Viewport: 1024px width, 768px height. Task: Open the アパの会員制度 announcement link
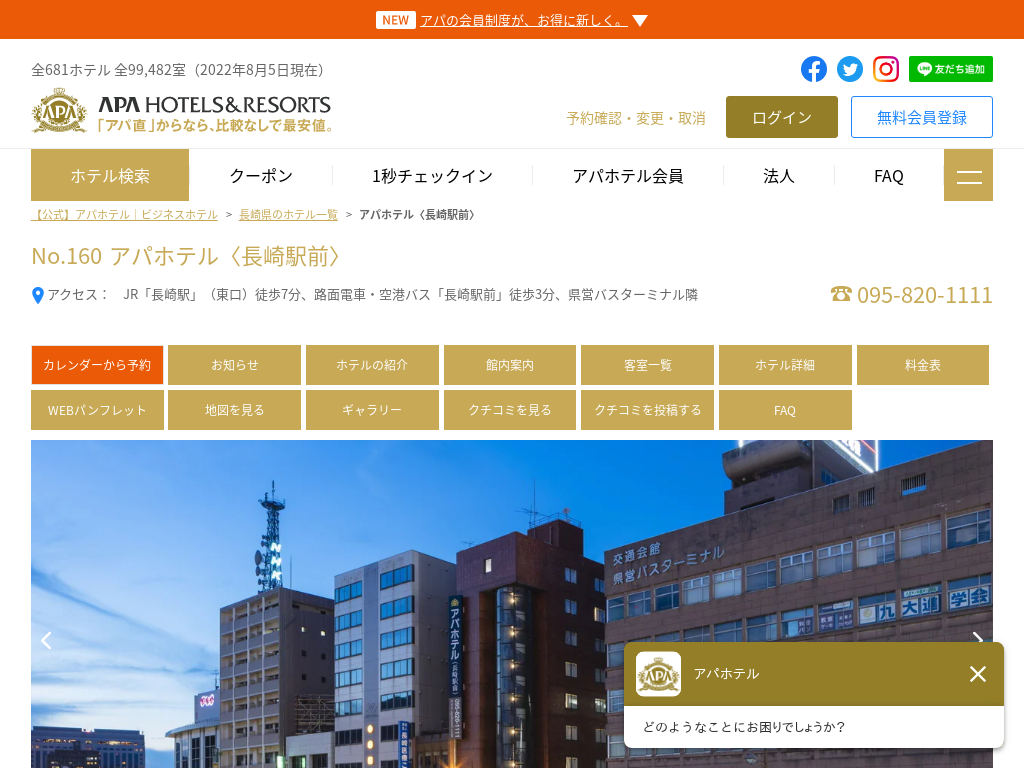click(x=524, y=20)
